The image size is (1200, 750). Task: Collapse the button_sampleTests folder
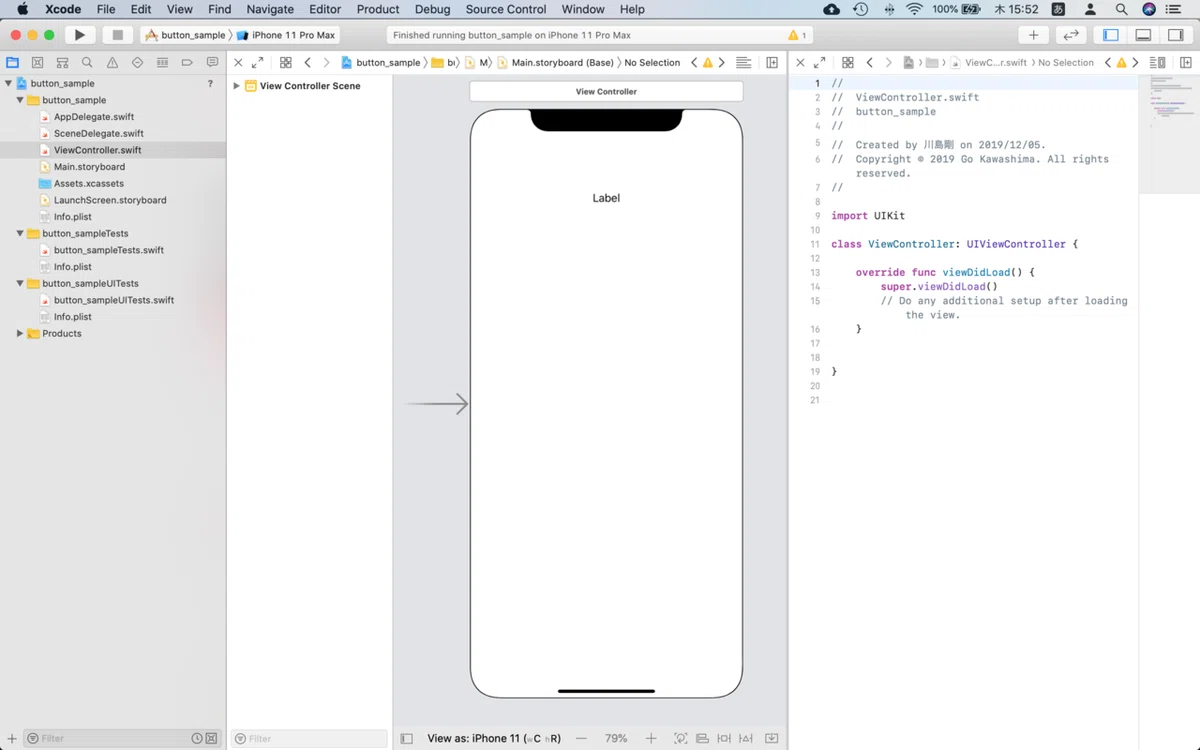point(20,234)
